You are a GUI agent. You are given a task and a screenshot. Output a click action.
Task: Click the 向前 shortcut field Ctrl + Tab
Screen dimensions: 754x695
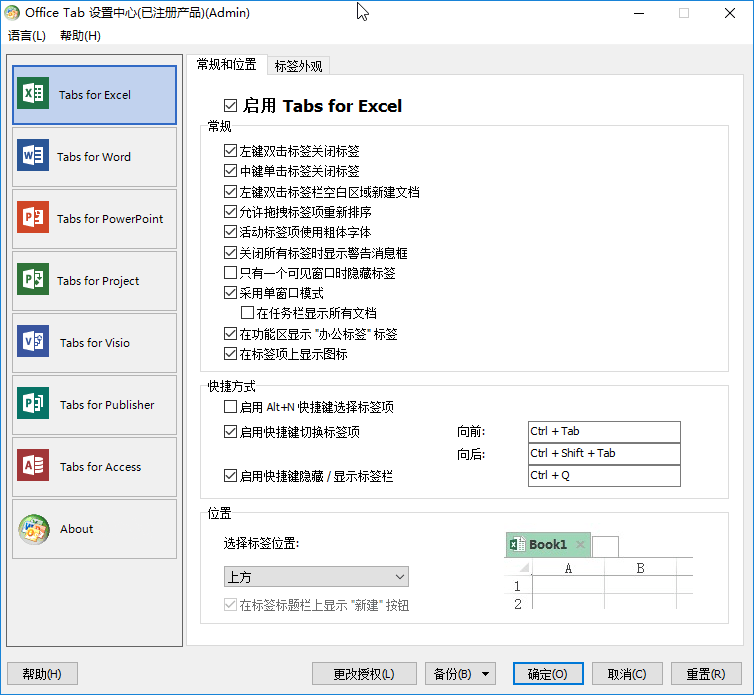point(604,431)
